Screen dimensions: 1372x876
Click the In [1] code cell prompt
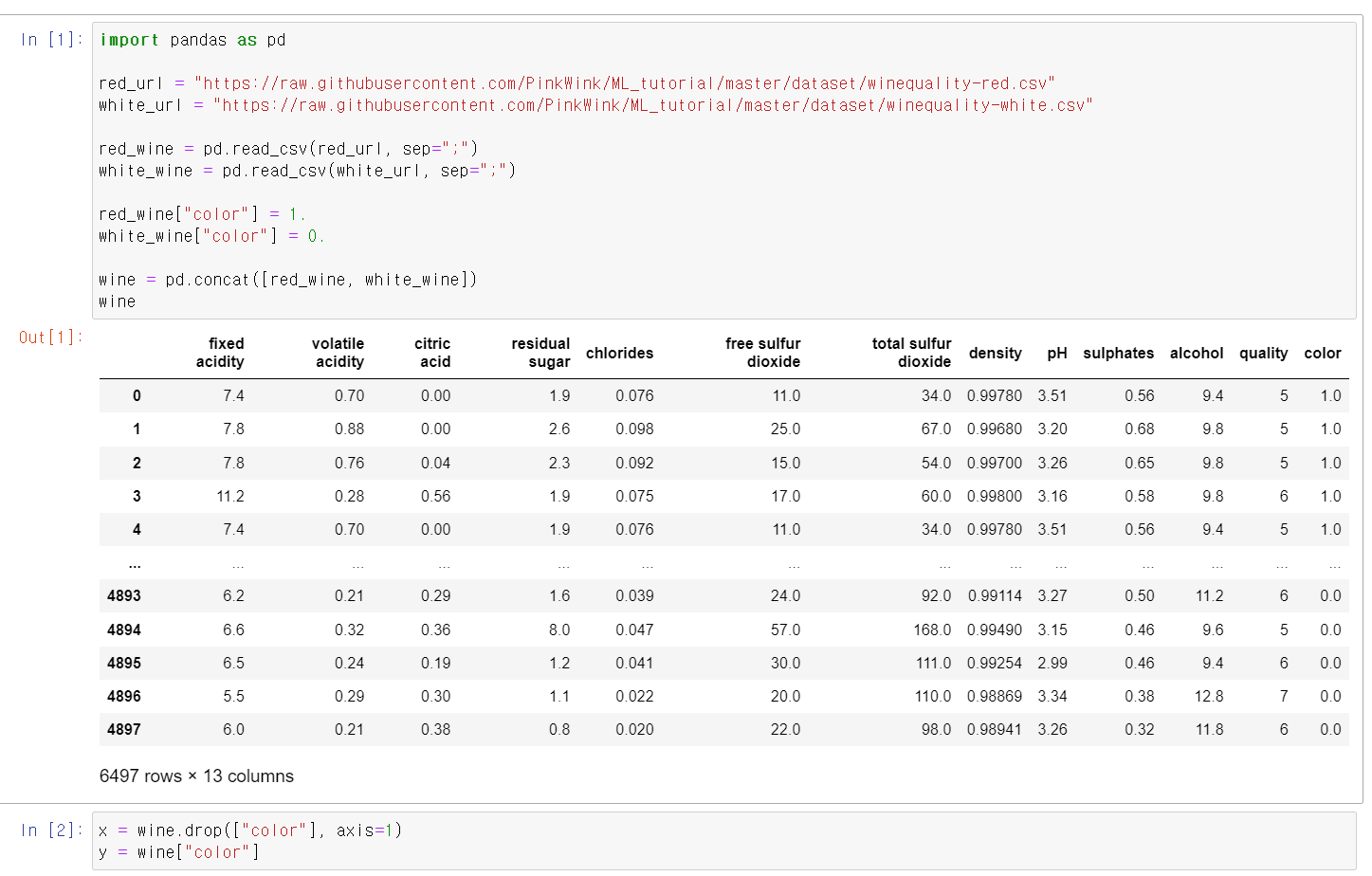point(52,40)
